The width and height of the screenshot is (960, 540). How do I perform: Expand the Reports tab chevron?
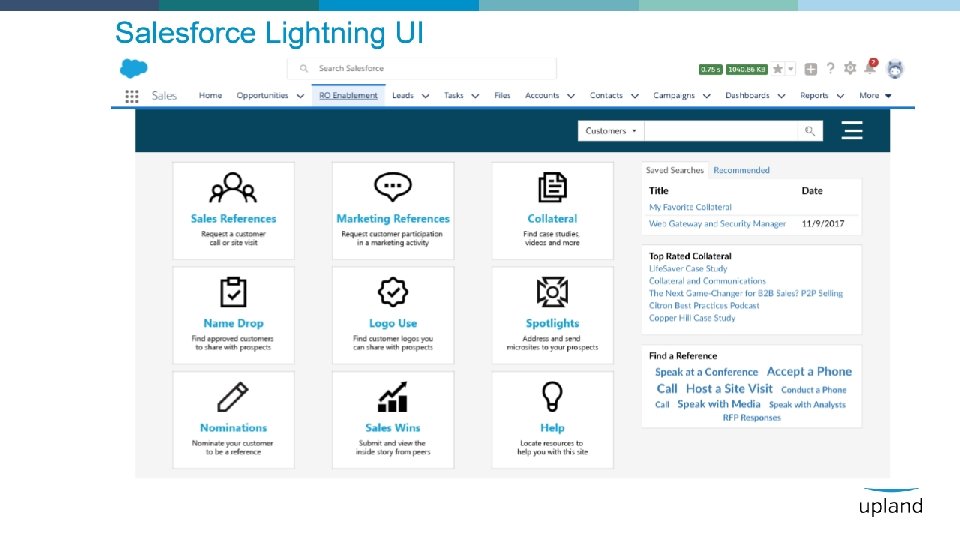(840, 96)
